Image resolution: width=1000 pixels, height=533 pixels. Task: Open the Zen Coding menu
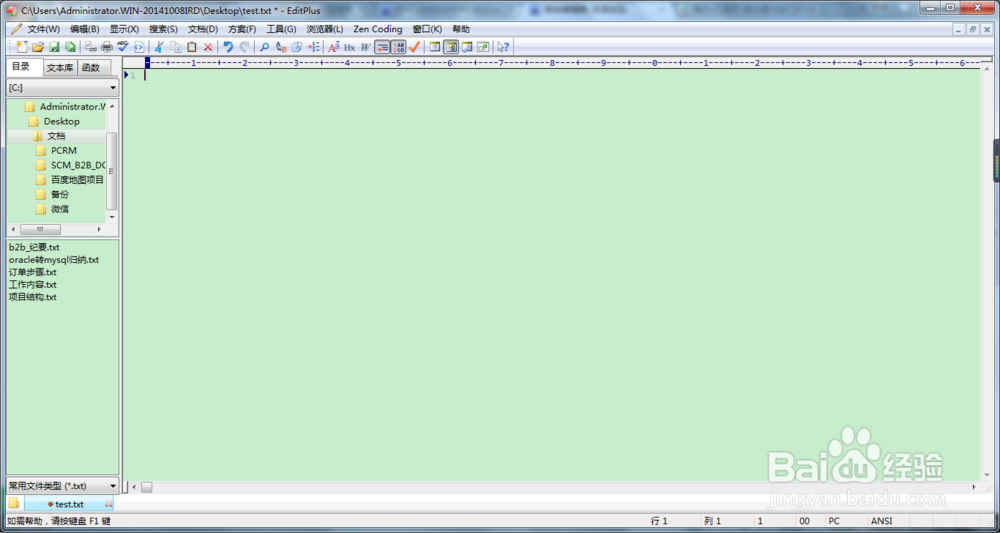378,29
